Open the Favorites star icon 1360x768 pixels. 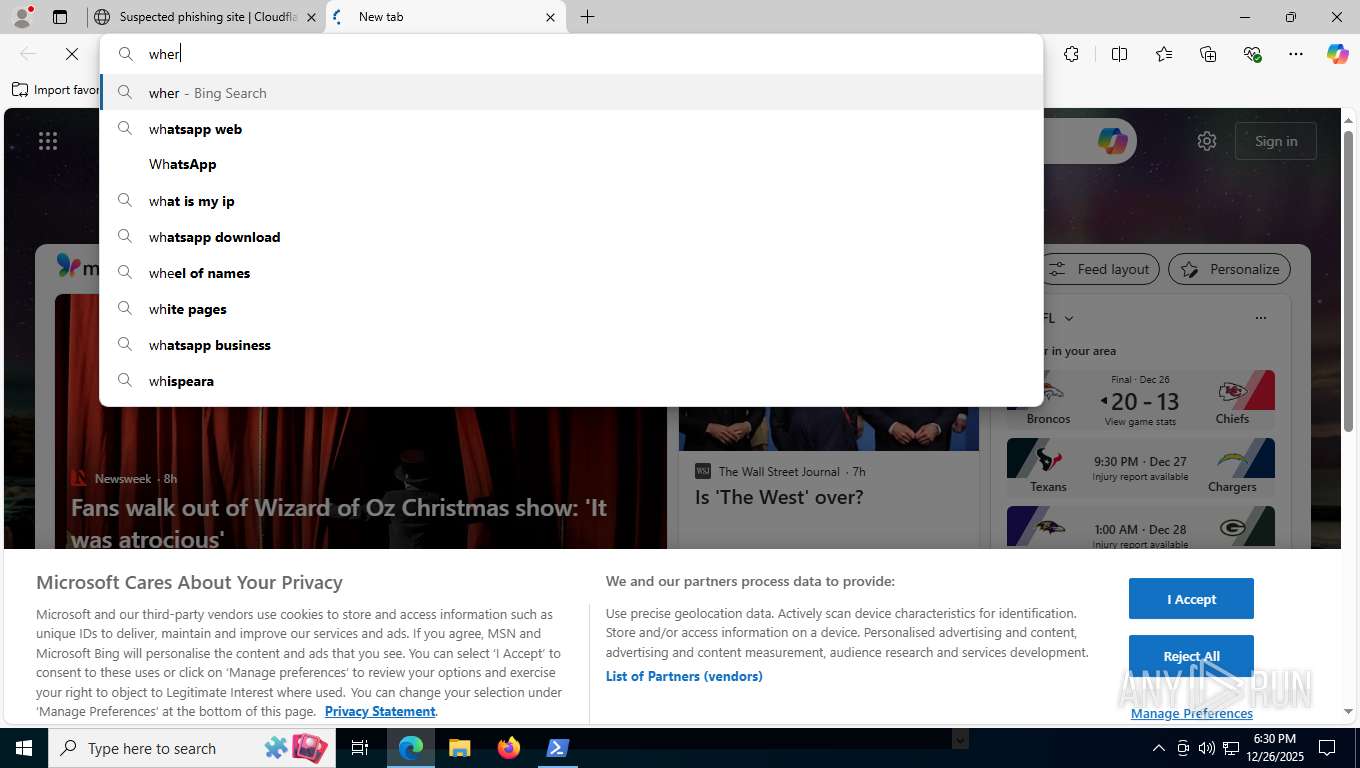1164,54
